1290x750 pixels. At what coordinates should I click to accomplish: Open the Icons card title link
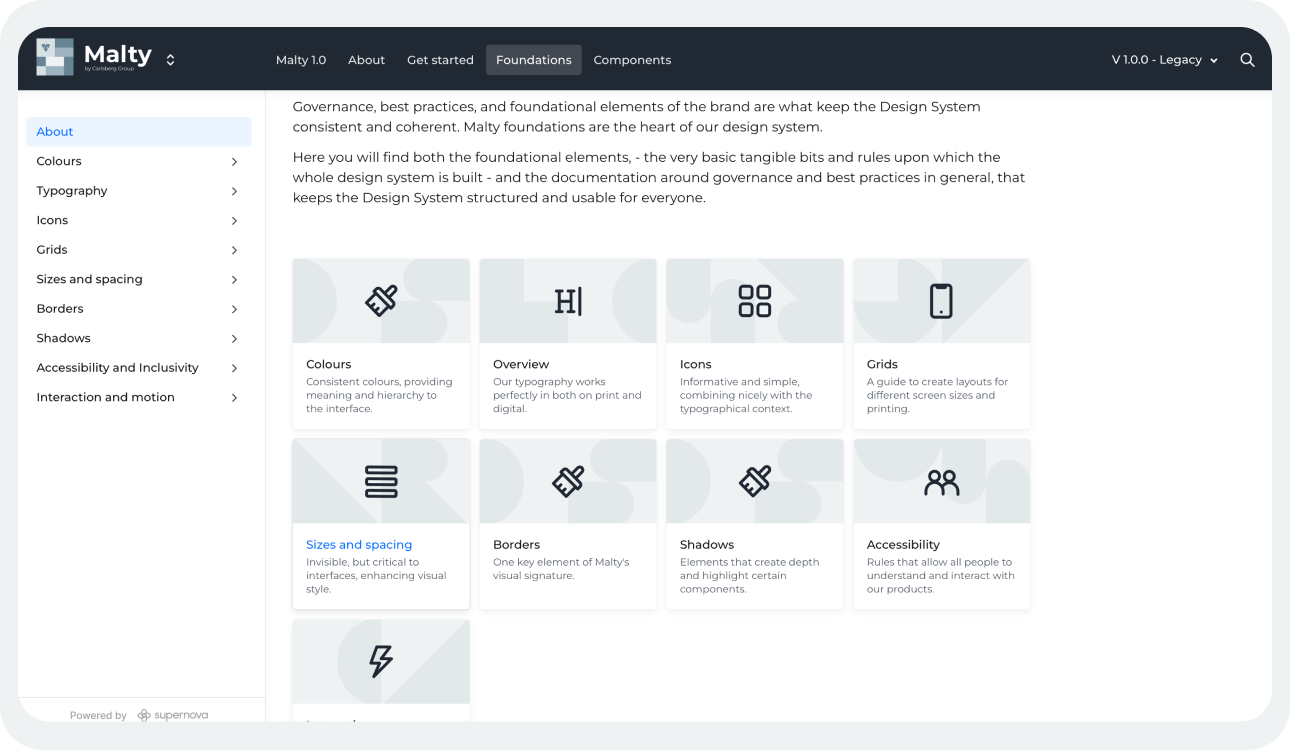[x=696, y=364]
